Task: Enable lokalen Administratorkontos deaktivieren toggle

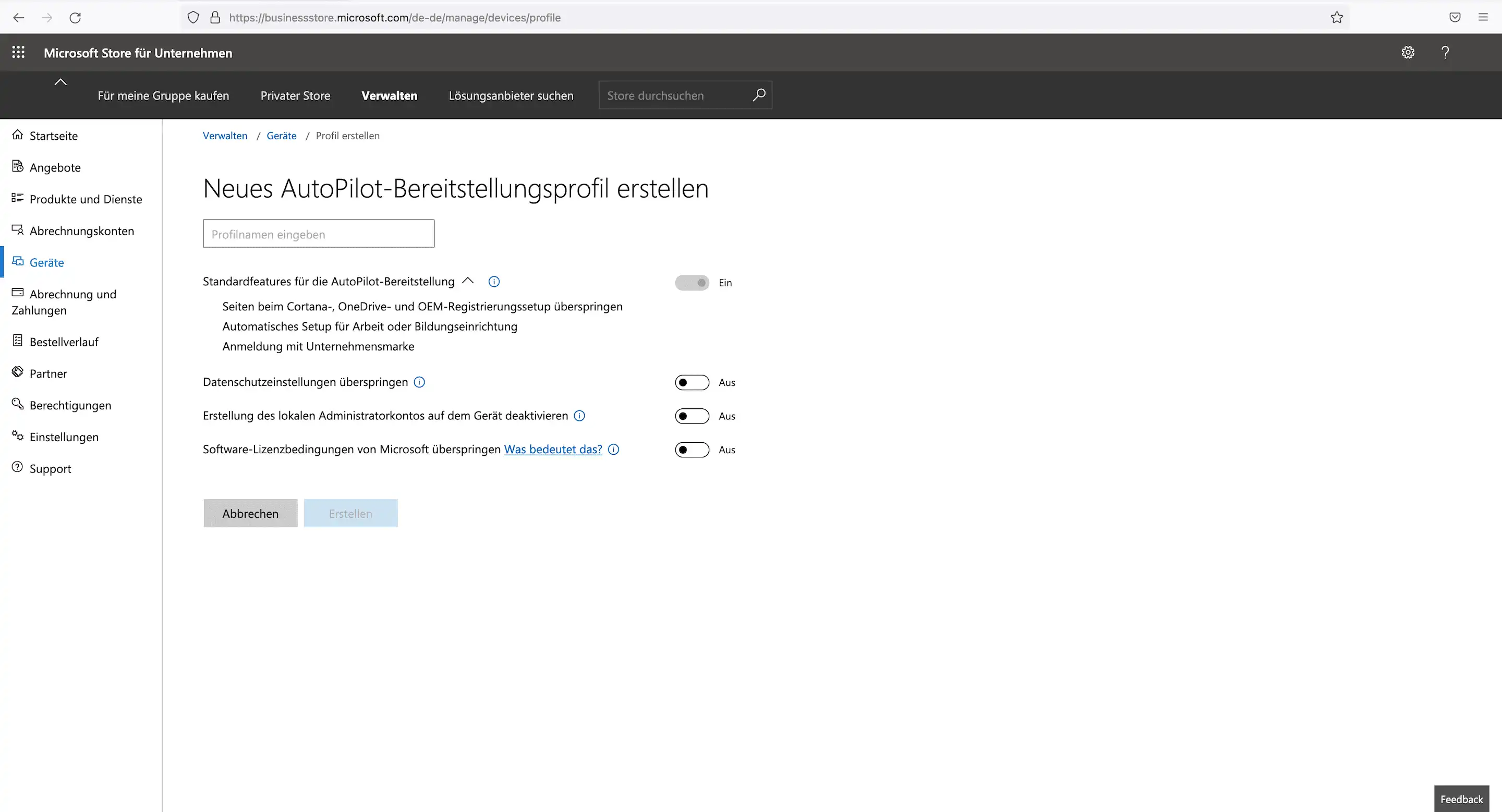Action: pos(692,416)
